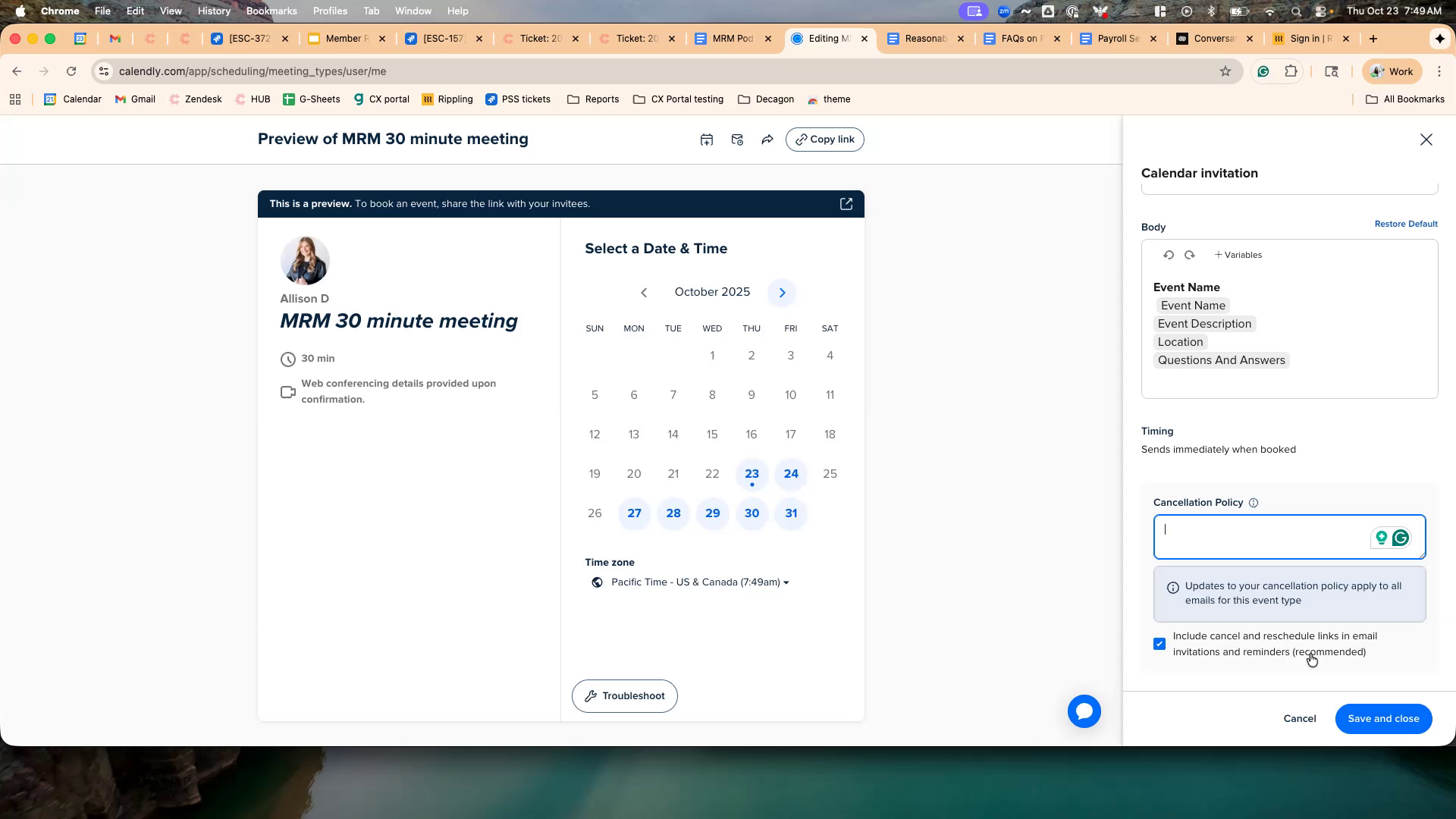Open the chat support bubble
Image resolution: width=1456 pixels, height=819 pixels.
coord(1084,711)
